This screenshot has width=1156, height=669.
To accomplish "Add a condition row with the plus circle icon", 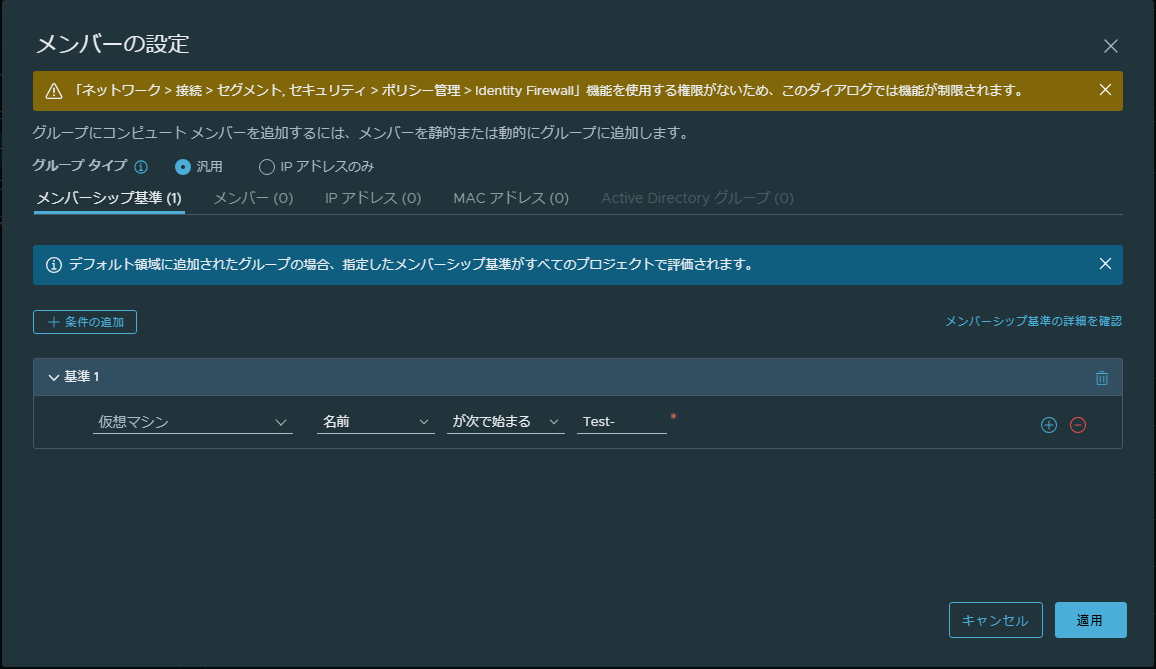I will (1048, 425).
